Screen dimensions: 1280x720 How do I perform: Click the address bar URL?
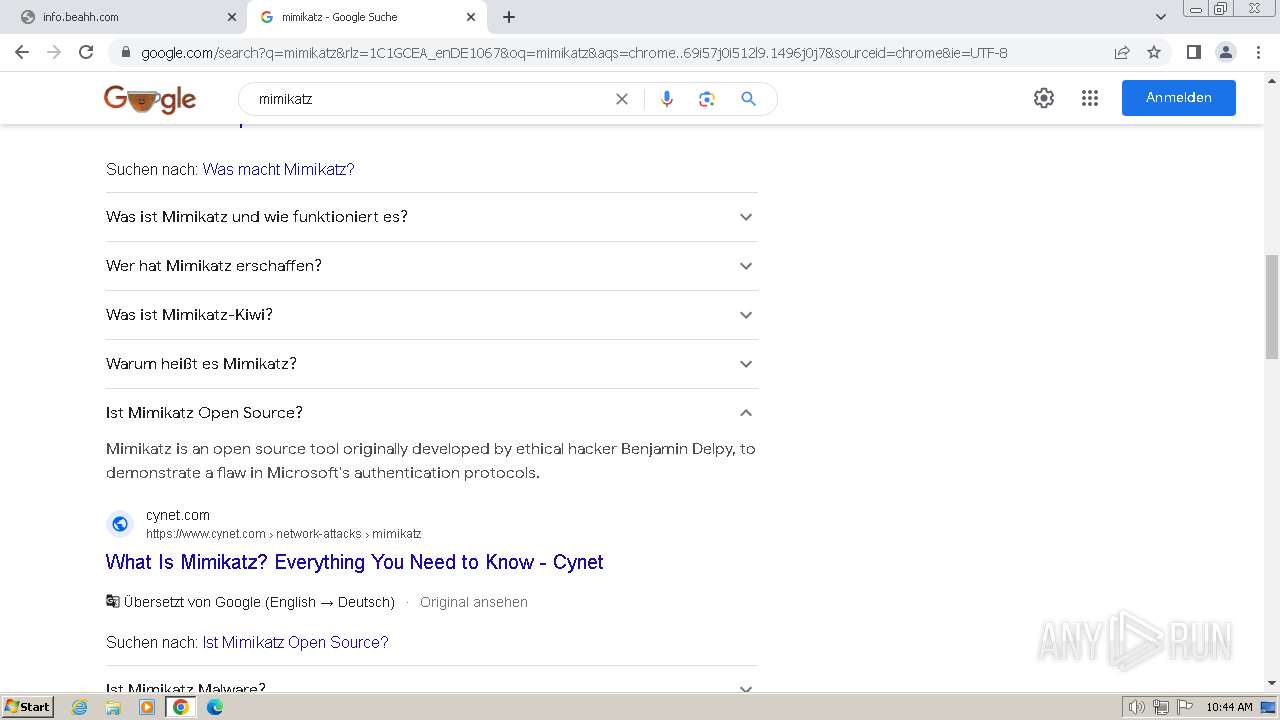[x=574, y=53]
